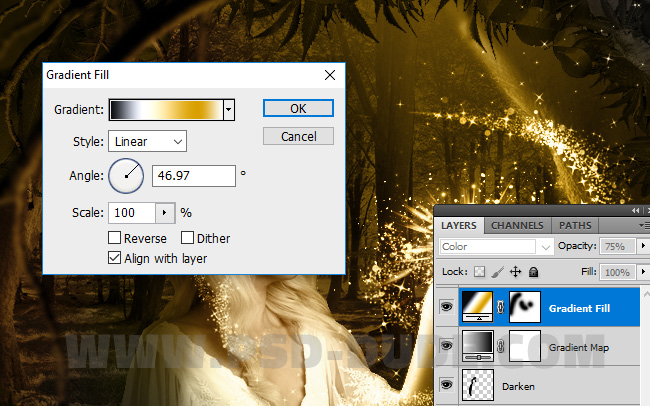Click the Gradient Map layer mask link icon
Image resolution: width=650 pixels, height=406 pixels.
[x=501, y=347]
